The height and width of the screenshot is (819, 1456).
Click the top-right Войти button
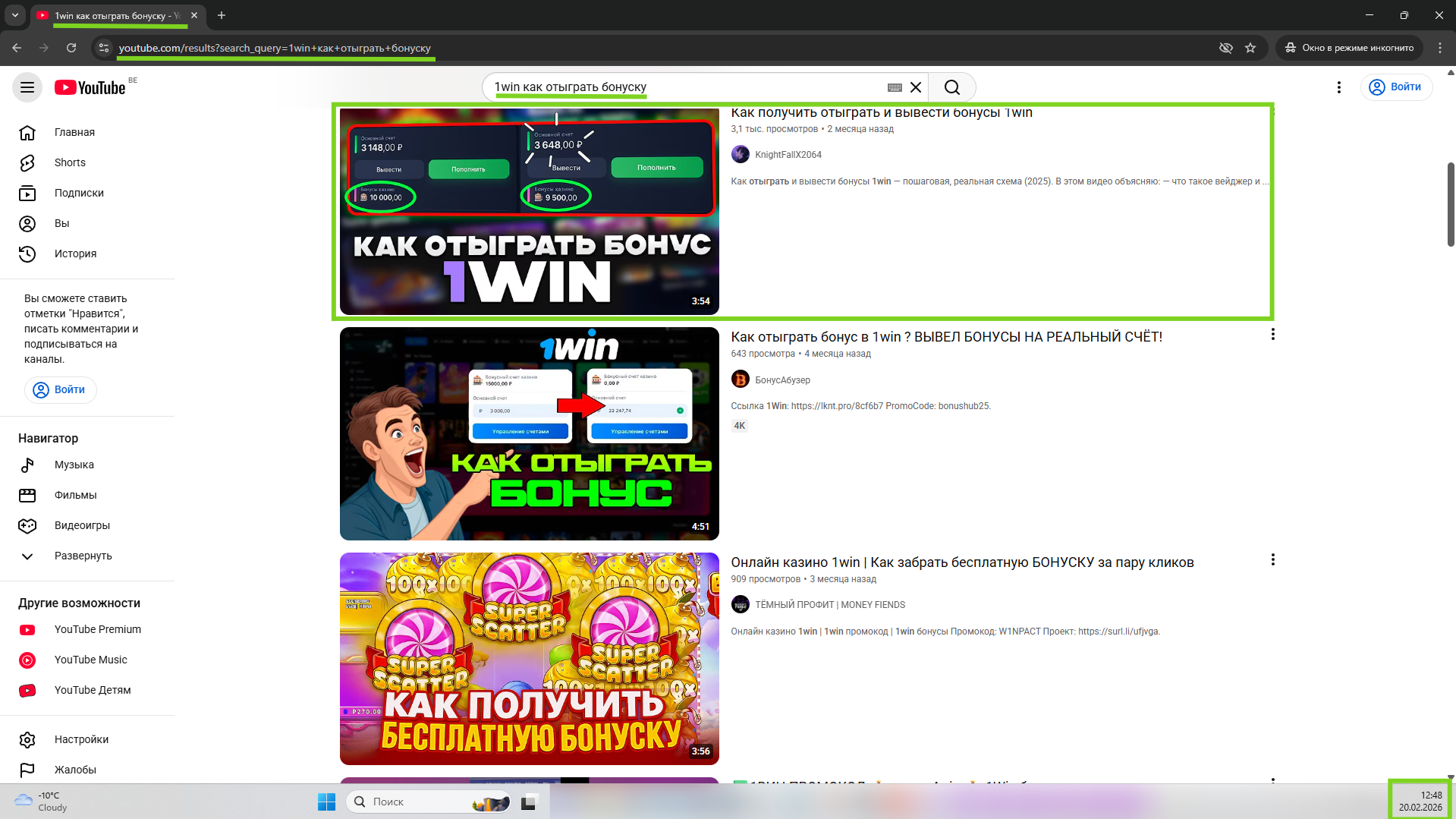click(1396, 87)
